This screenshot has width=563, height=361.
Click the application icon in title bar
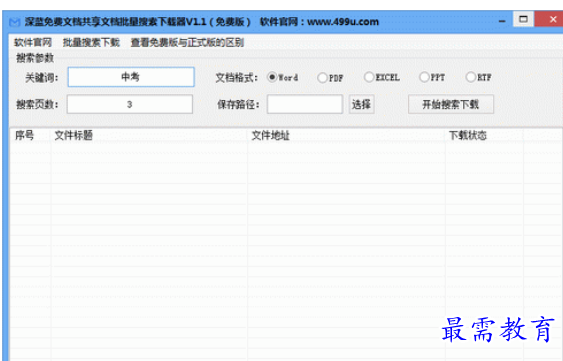(x=14, y=22)
